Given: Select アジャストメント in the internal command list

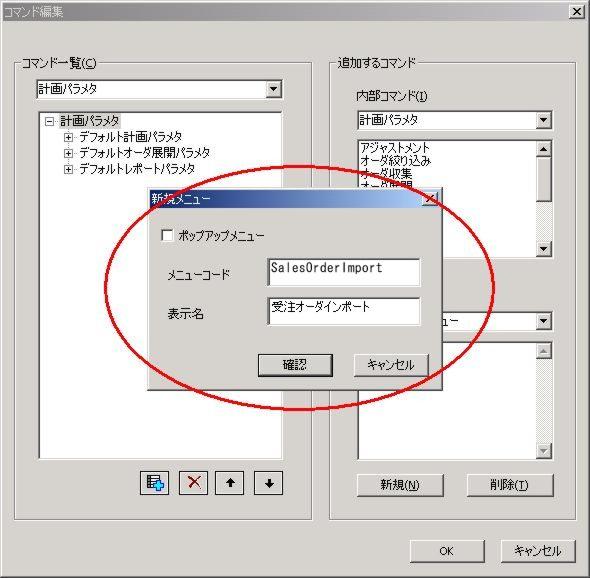Looking at the screenshot, I should [395, 147].
